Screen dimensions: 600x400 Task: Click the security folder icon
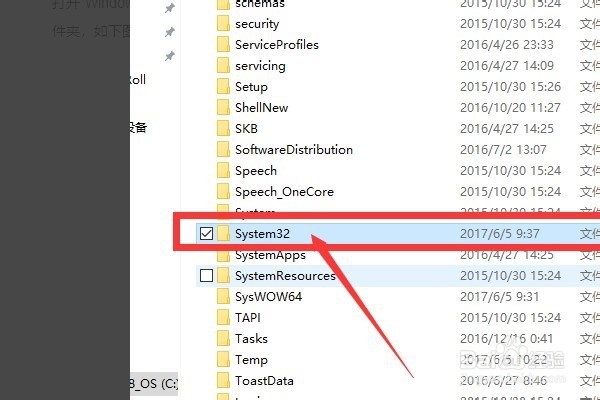(224, 24)
